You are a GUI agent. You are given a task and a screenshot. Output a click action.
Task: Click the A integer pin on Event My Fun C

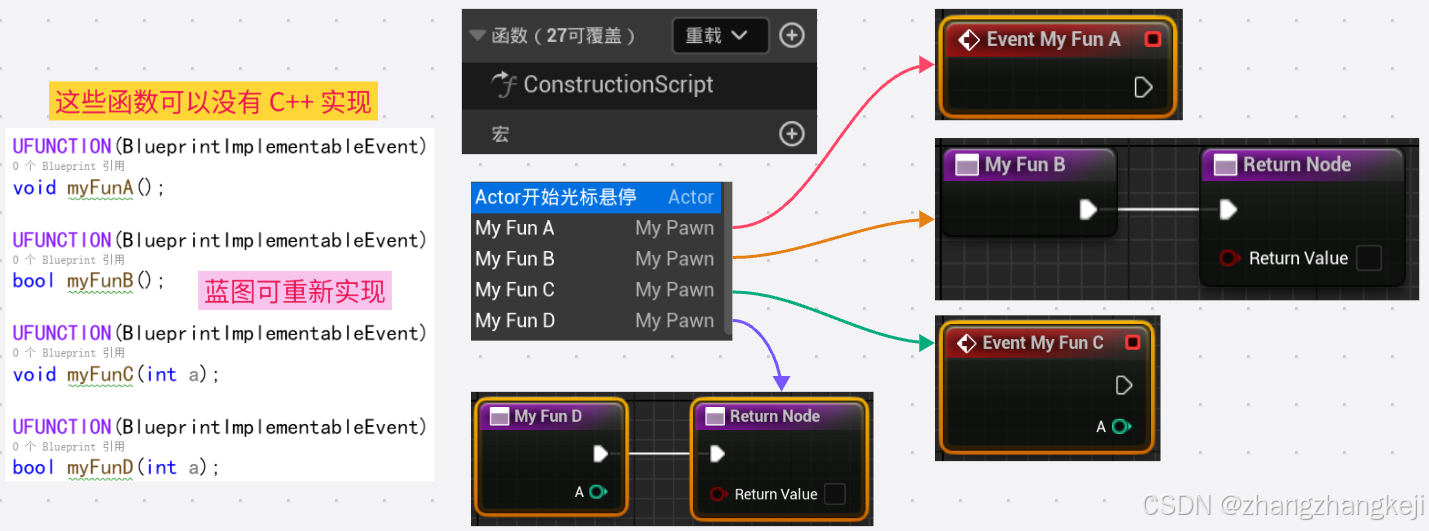click(x=1120, y=426)
